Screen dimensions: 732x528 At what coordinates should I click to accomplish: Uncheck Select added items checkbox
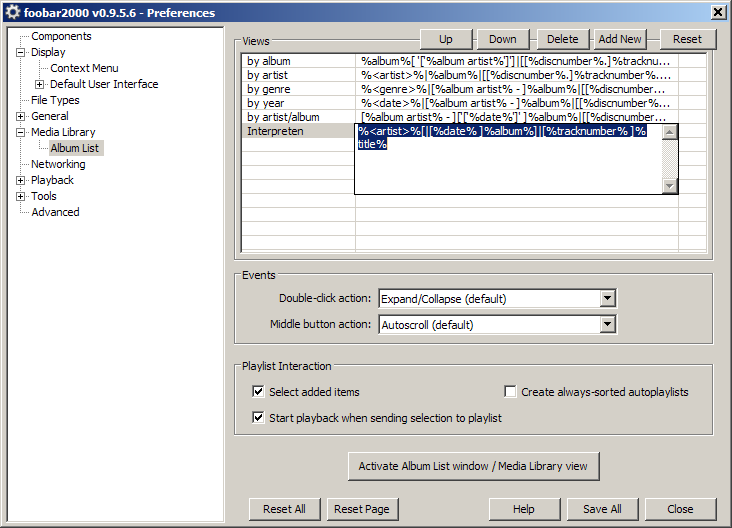point(258,391)
